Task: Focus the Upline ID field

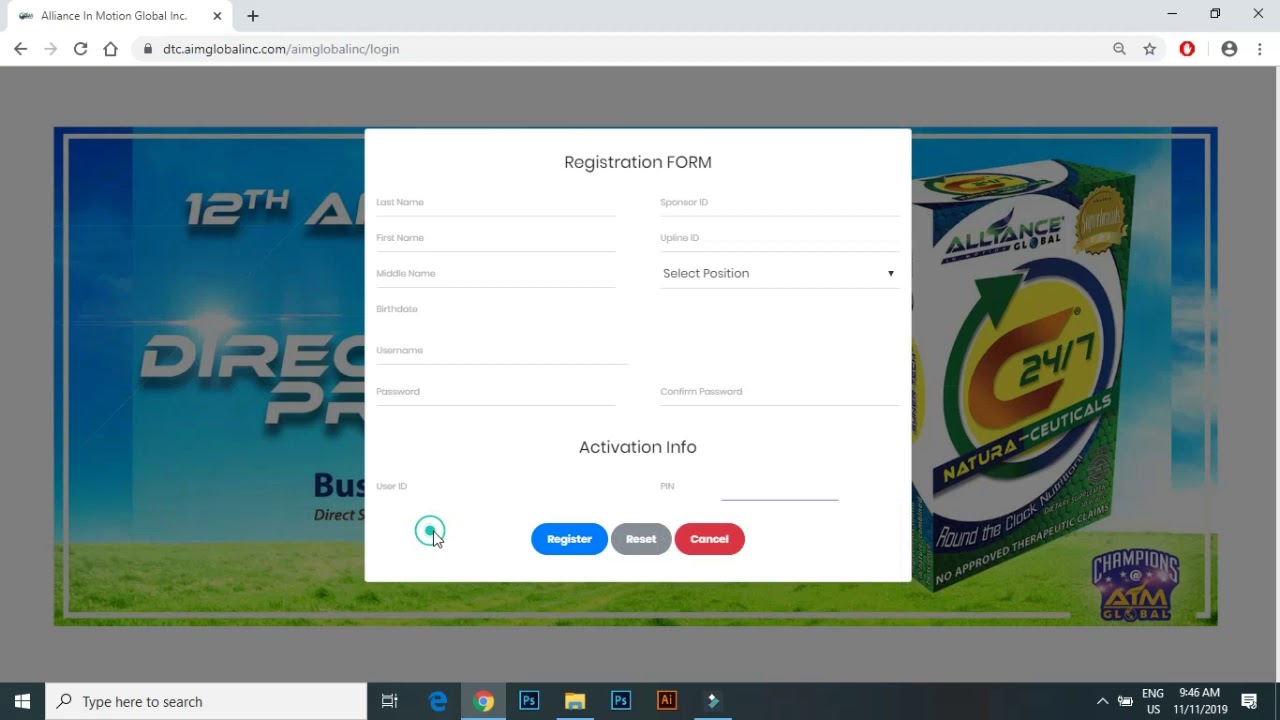Action: (x=779, y=239)
